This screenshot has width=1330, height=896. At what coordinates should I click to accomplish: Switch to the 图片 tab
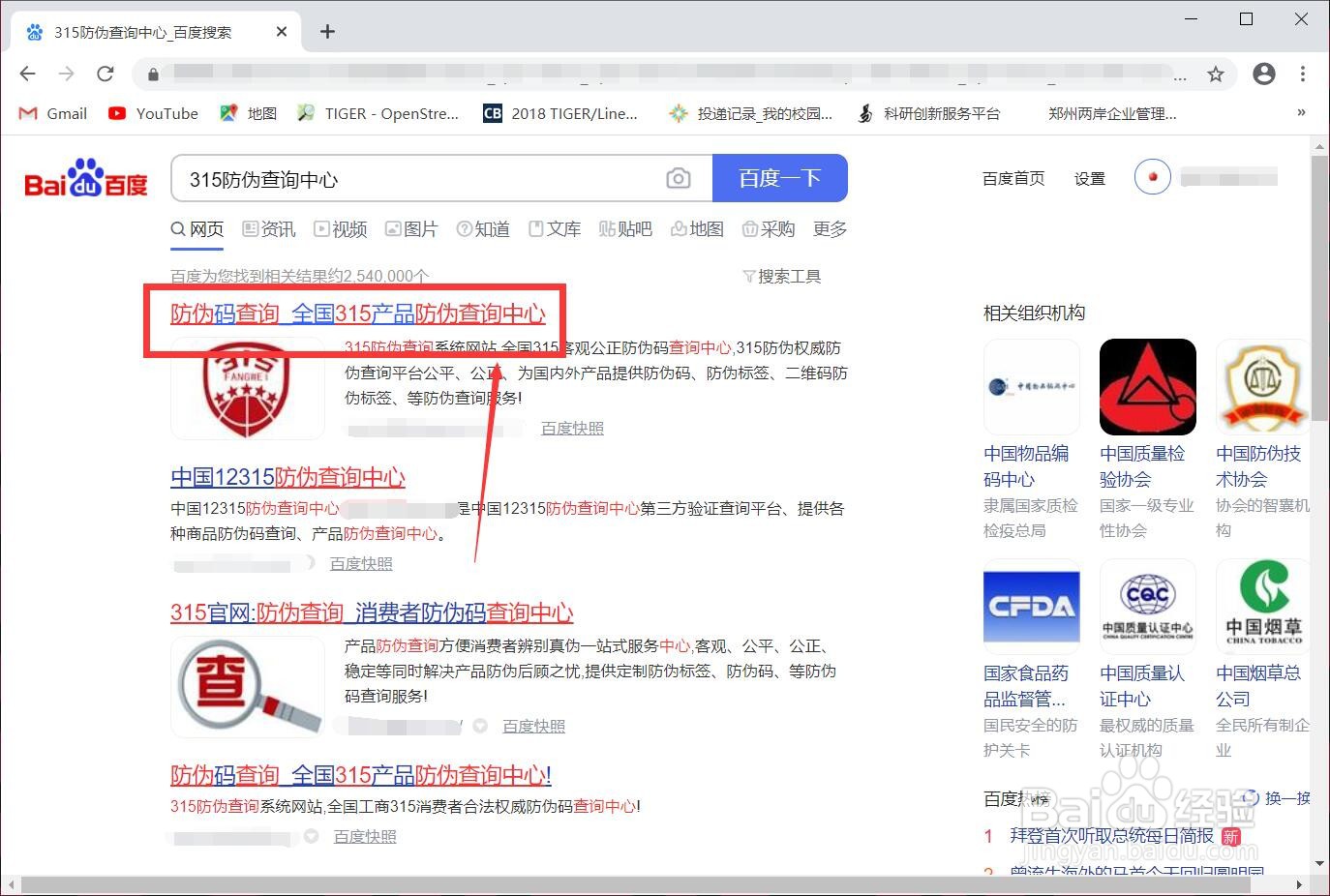point(411,229)
